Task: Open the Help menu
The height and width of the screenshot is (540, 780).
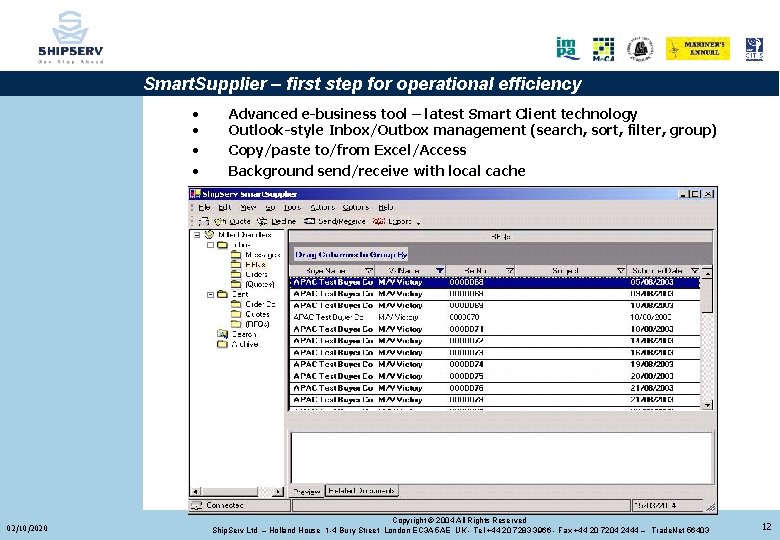Action: 386,207
